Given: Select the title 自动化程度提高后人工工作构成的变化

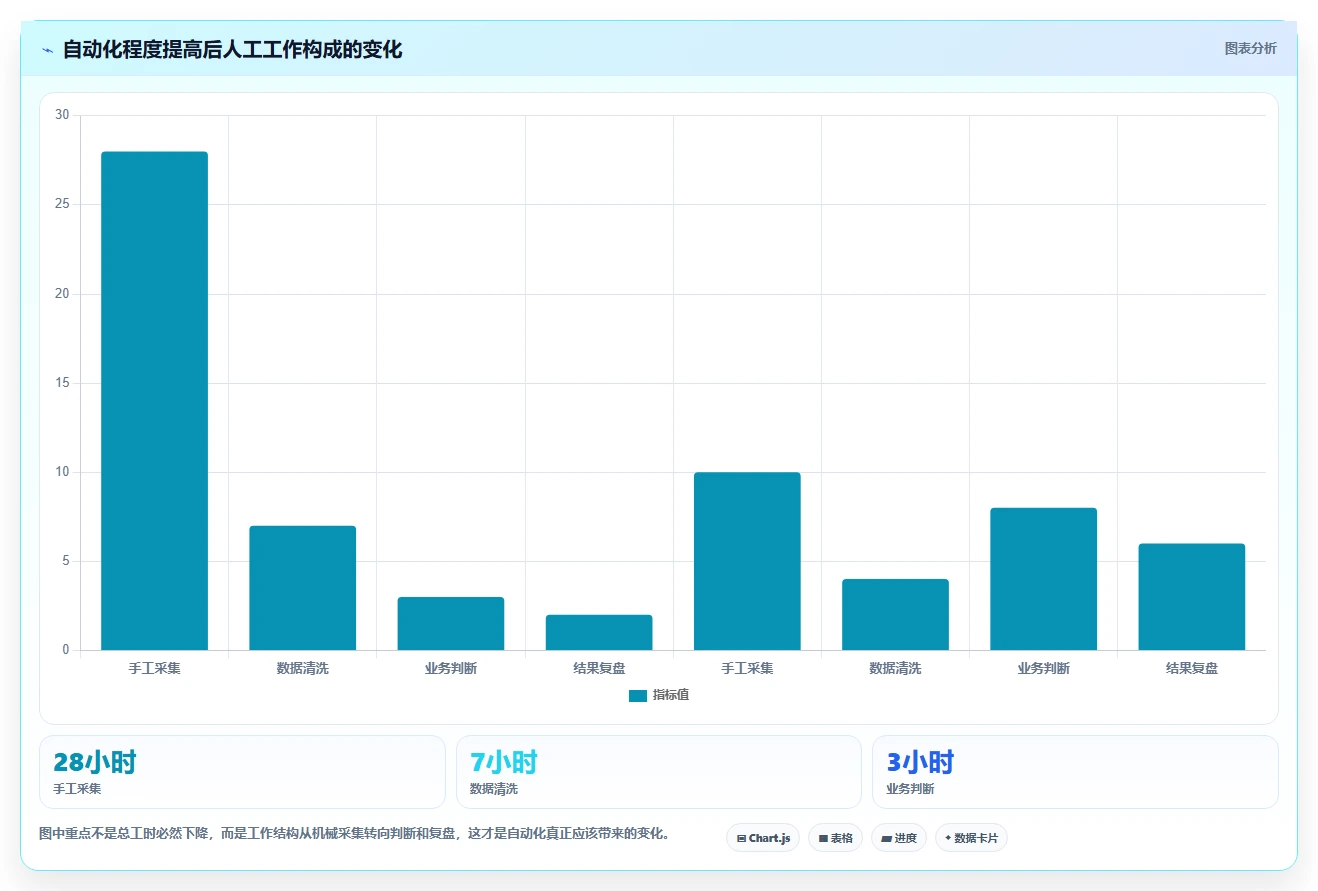Looking at the screenshot, I should pyautogui.click(x=232, y=49).
